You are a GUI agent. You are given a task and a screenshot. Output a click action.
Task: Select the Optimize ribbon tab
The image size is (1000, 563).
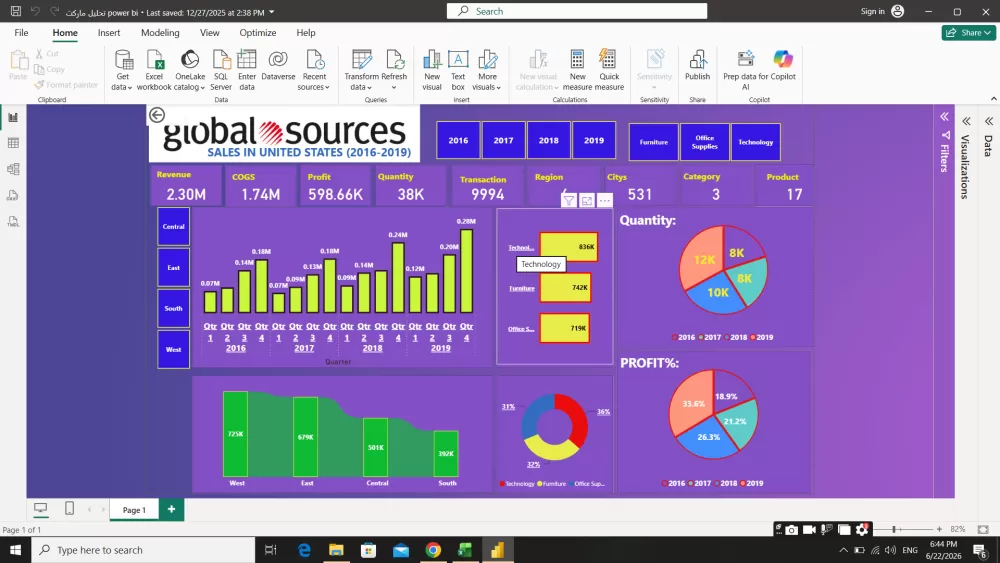pos(258,33)
